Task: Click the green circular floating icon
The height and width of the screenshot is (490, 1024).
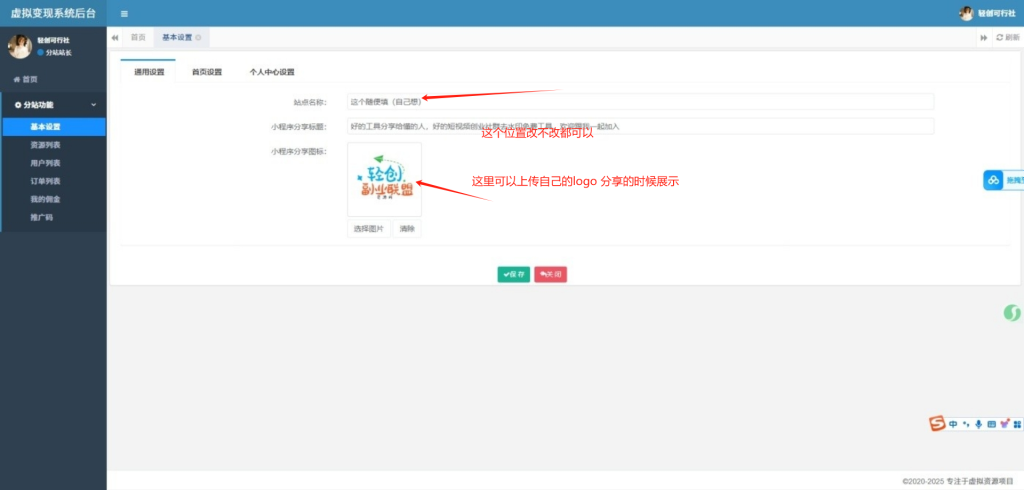Action: [x=1012, y=313]
